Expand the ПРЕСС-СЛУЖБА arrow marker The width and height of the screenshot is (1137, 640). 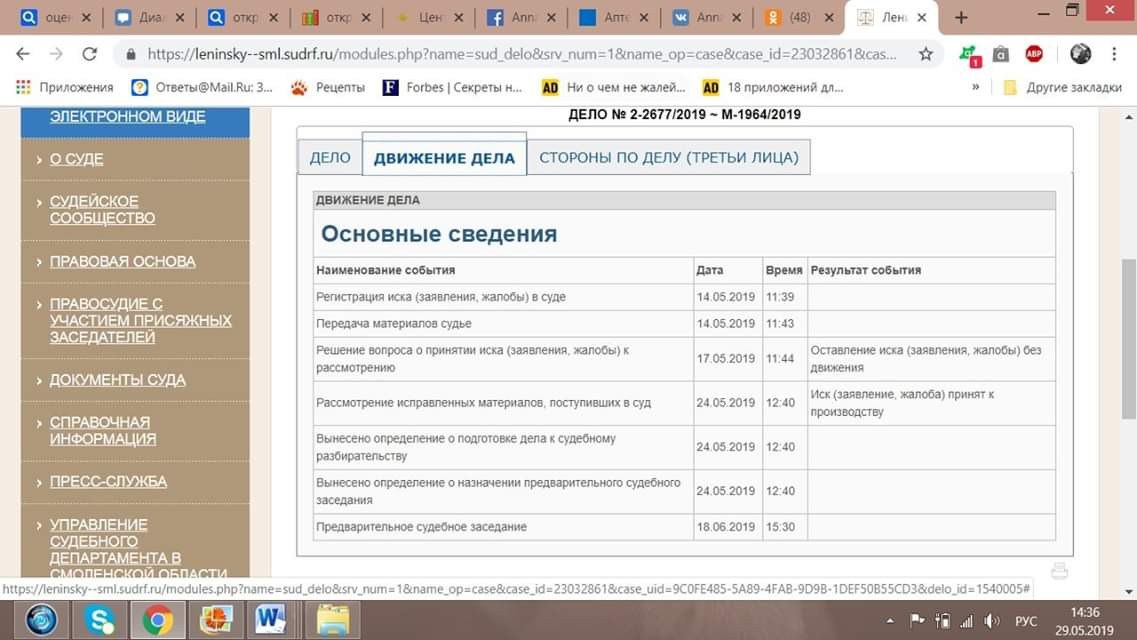pyautogui.click(x=39, y=481)
